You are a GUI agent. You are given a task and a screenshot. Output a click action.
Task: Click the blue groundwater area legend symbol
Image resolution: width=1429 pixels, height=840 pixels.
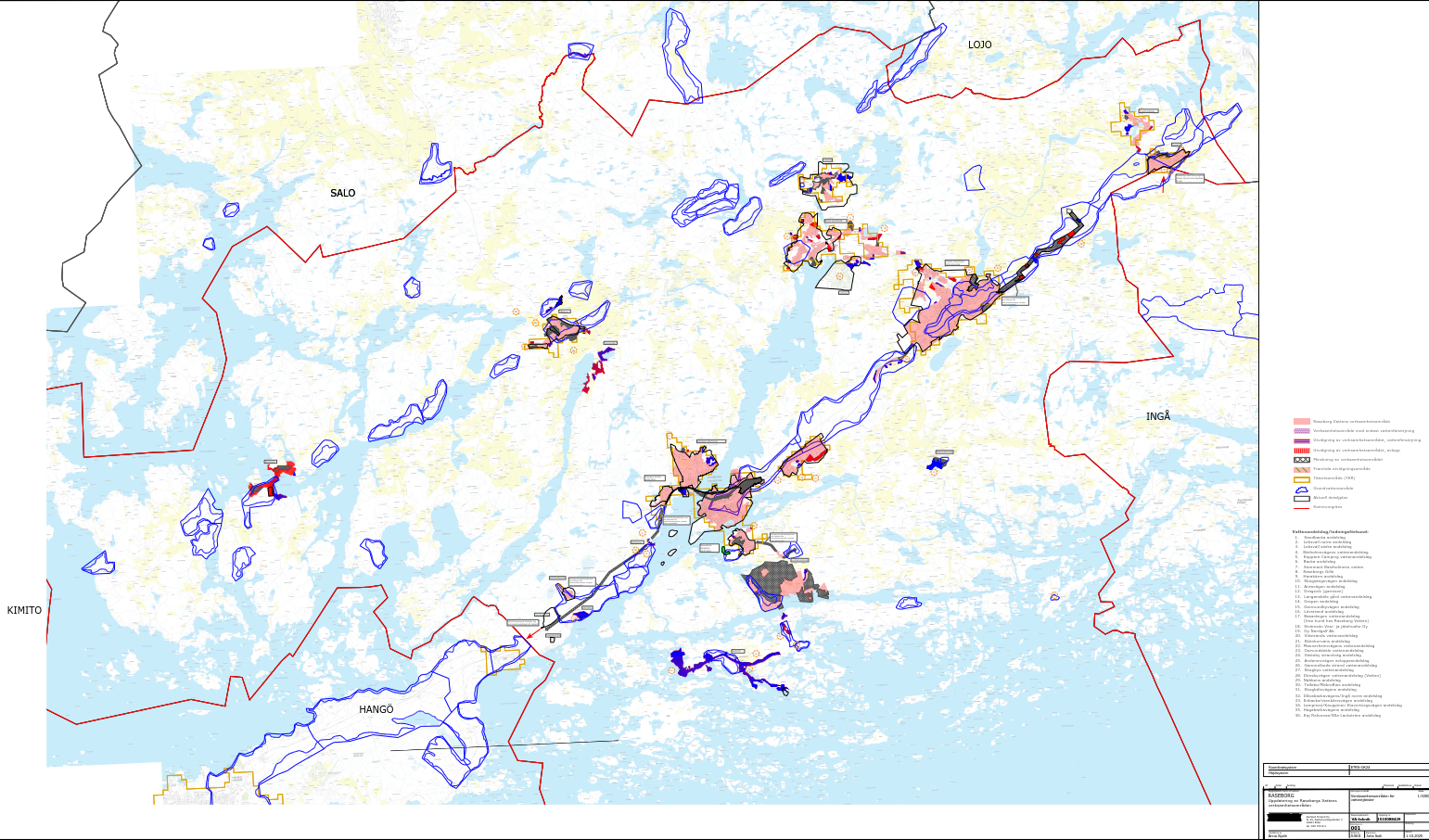coord(1301,489)
